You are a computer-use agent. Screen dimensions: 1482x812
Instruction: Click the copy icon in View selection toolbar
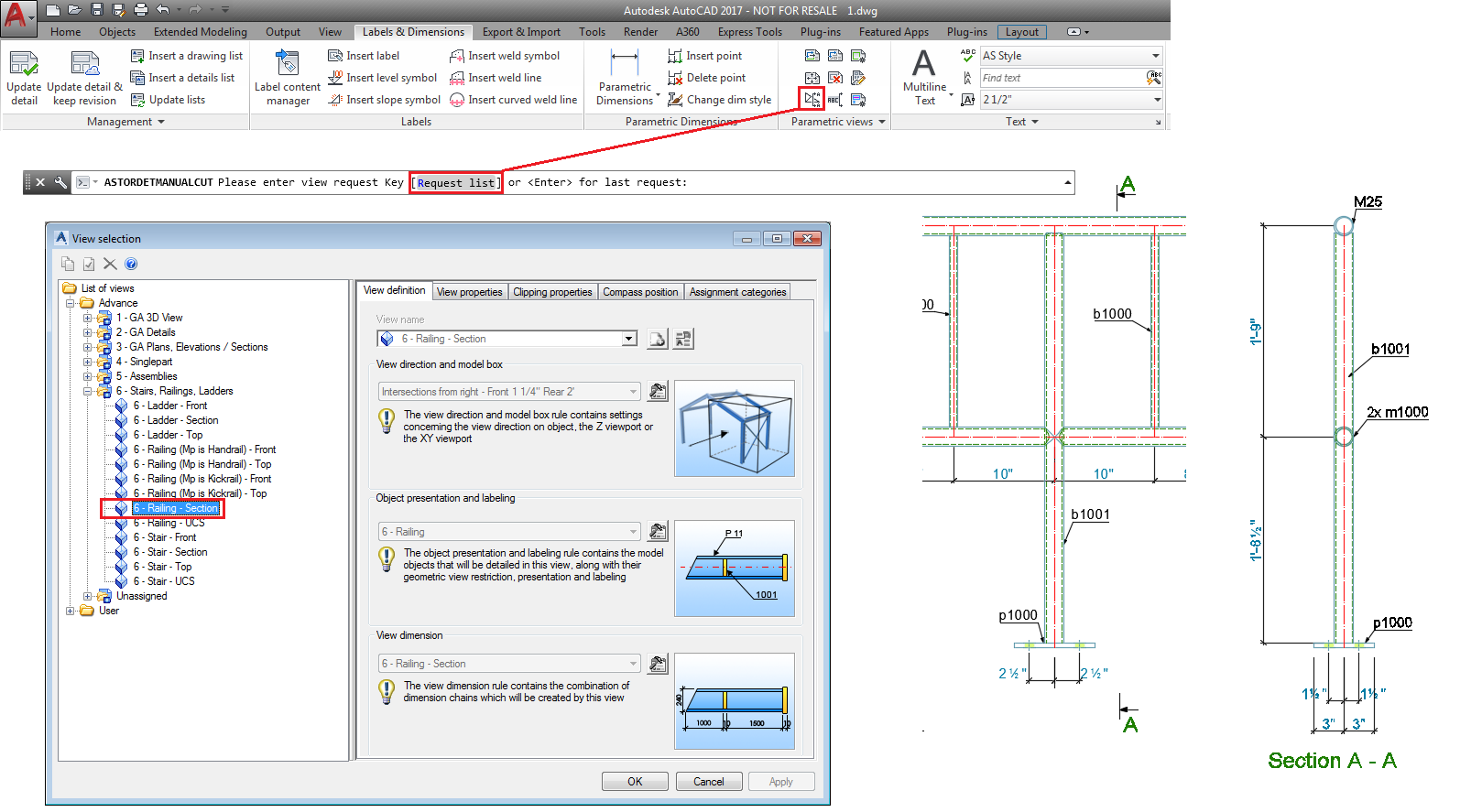coord(68,265)
